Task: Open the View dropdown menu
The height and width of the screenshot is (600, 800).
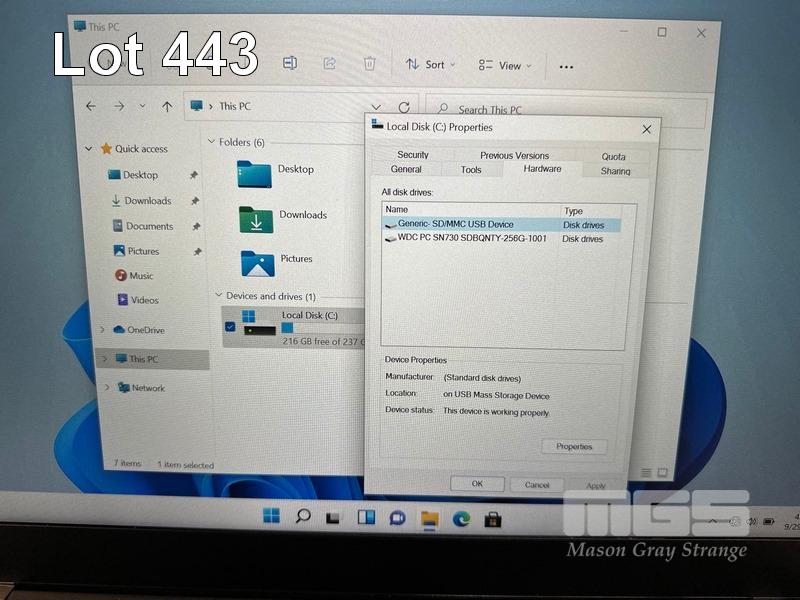Action: pyautogui.click(x=504, y=66)
